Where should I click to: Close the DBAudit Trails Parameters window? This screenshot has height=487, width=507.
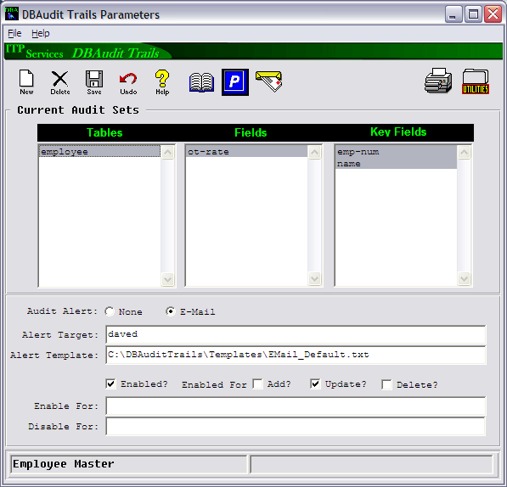493,14
